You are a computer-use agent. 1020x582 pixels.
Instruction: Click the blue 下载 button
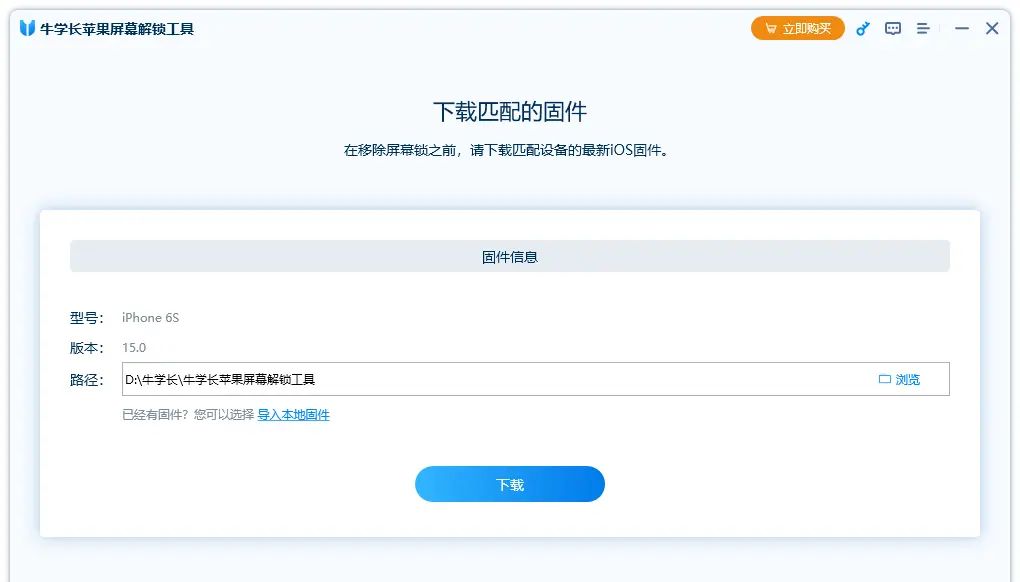[510, 484]
